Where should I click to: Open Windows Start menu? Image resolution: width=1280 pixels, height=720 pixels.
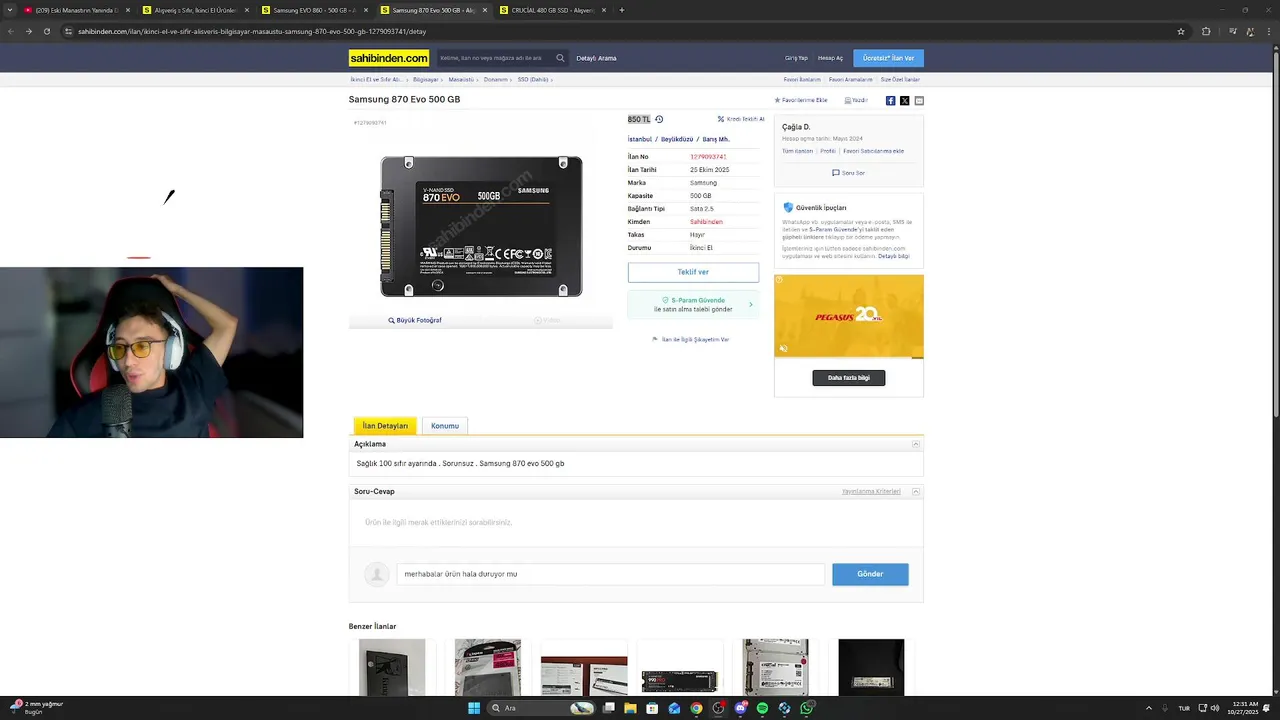pyautogui.click(x=474, y=708)
